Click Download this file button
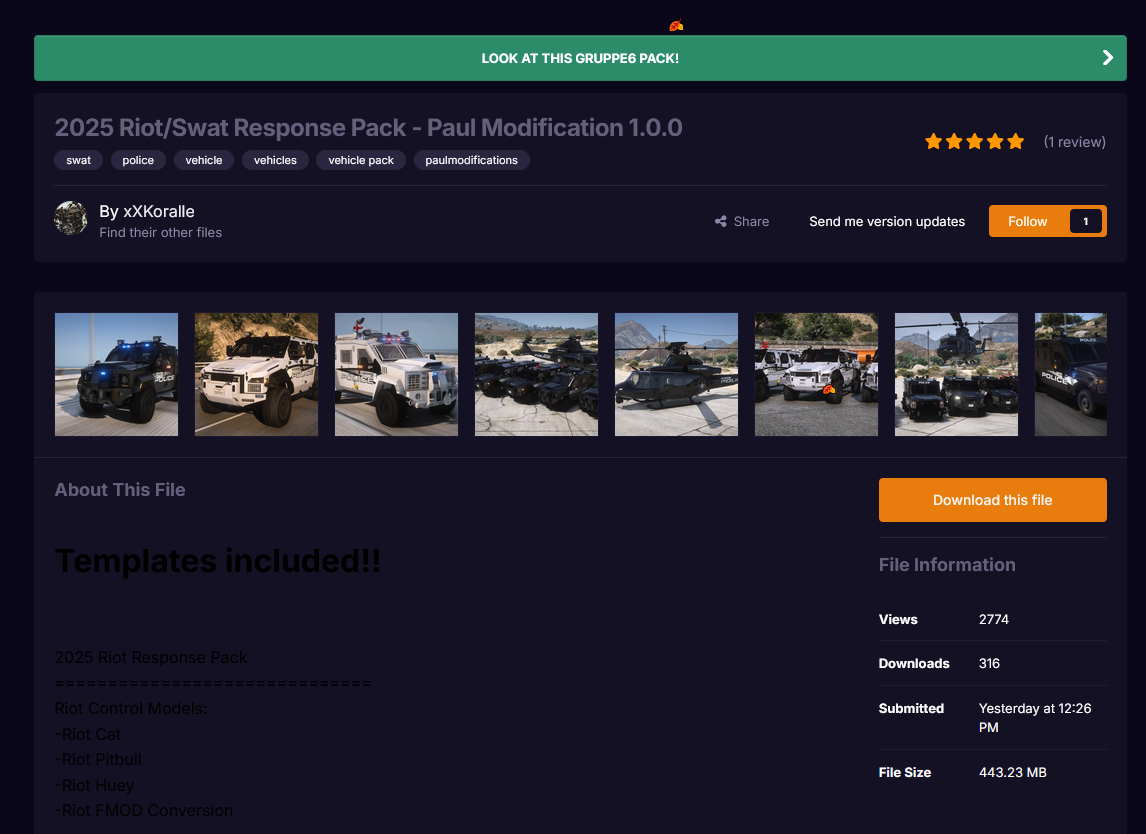 pyautogui.click(x=992, y=500)
